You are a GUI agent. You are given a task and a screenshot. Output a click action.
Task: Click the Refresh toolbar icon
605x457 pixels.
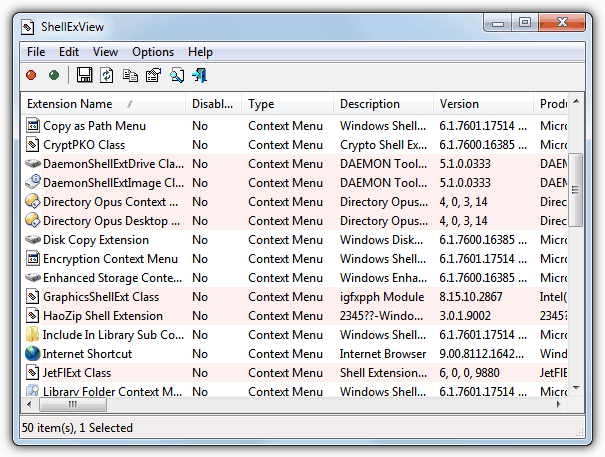pos(107,75)
